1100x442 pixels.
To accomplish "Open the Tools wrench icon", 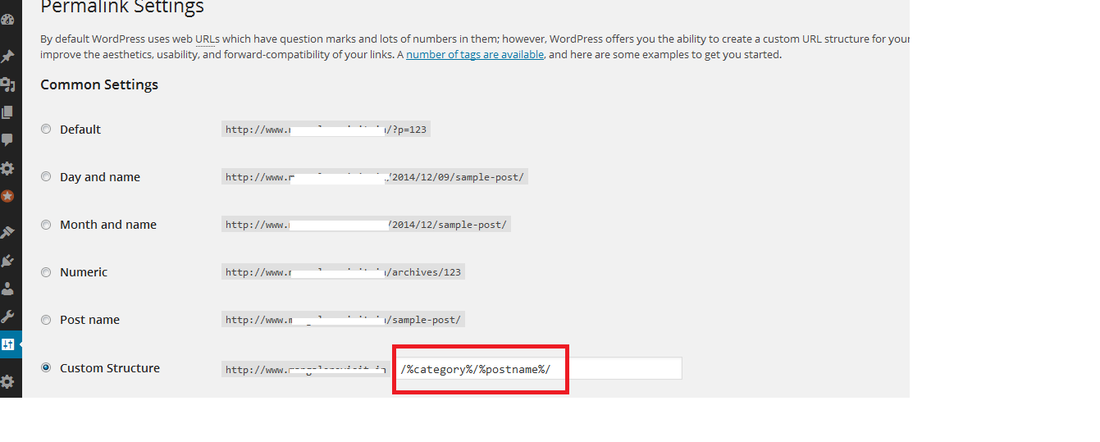I will pos(7,317).
